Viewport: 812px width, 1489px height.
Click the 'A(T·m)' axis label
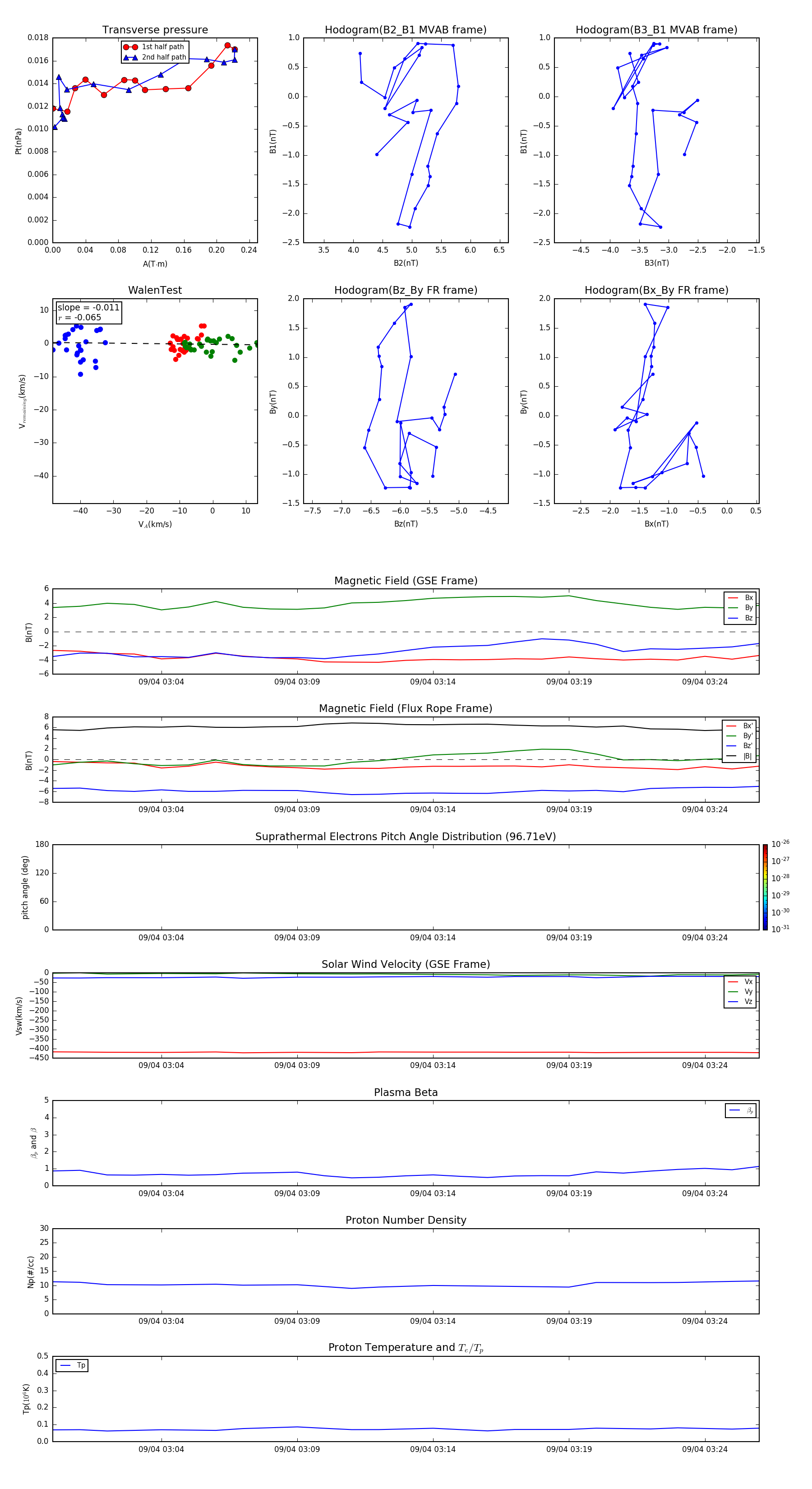coord(155,264)
